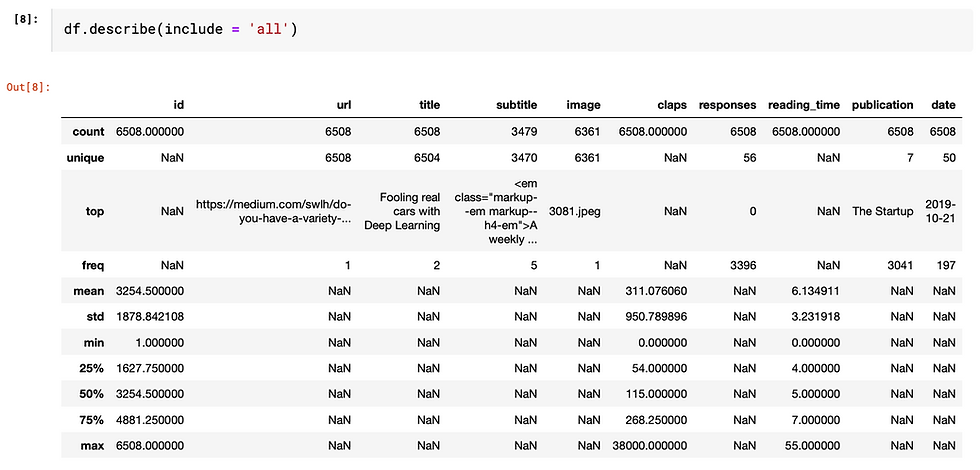This screenshot has width=980, height=470.
Task: Click the 'claps' column header
Action: pos(671,105)
